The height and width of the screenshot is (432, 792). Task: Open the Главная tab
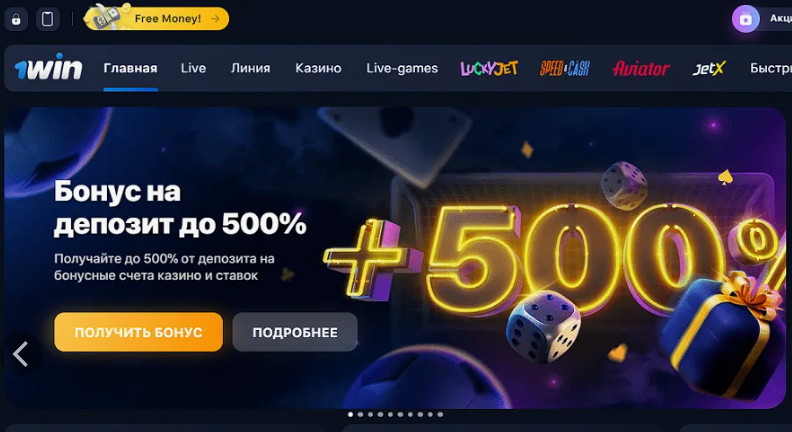(x=130, y=68)
